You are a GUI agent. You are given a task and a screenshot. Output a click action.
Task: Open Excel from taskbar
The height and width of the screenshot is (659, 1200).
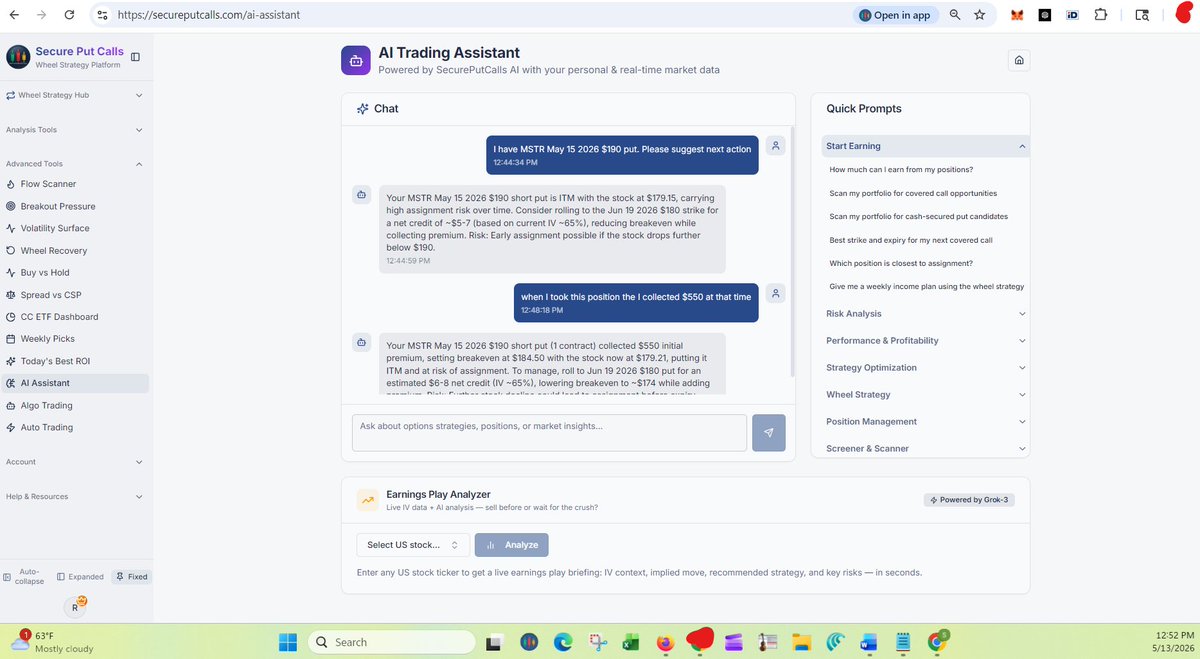[x=631, y=642]
